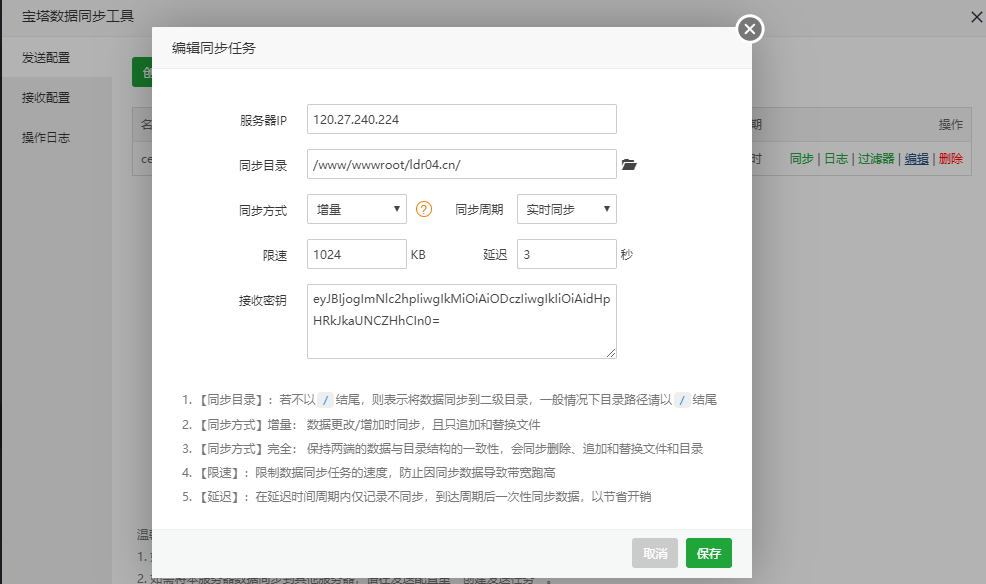Click the 同步 link in task row

(801, 159)
